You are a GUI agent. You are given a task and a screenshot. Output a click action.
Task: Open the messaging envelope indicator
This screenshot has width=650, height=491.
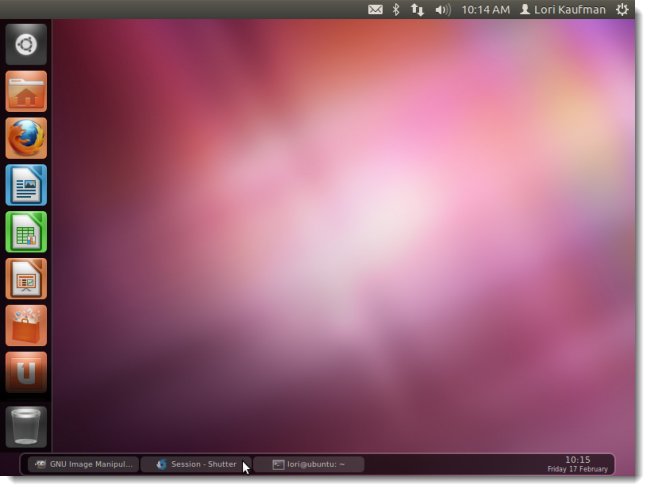click(375, 10)
